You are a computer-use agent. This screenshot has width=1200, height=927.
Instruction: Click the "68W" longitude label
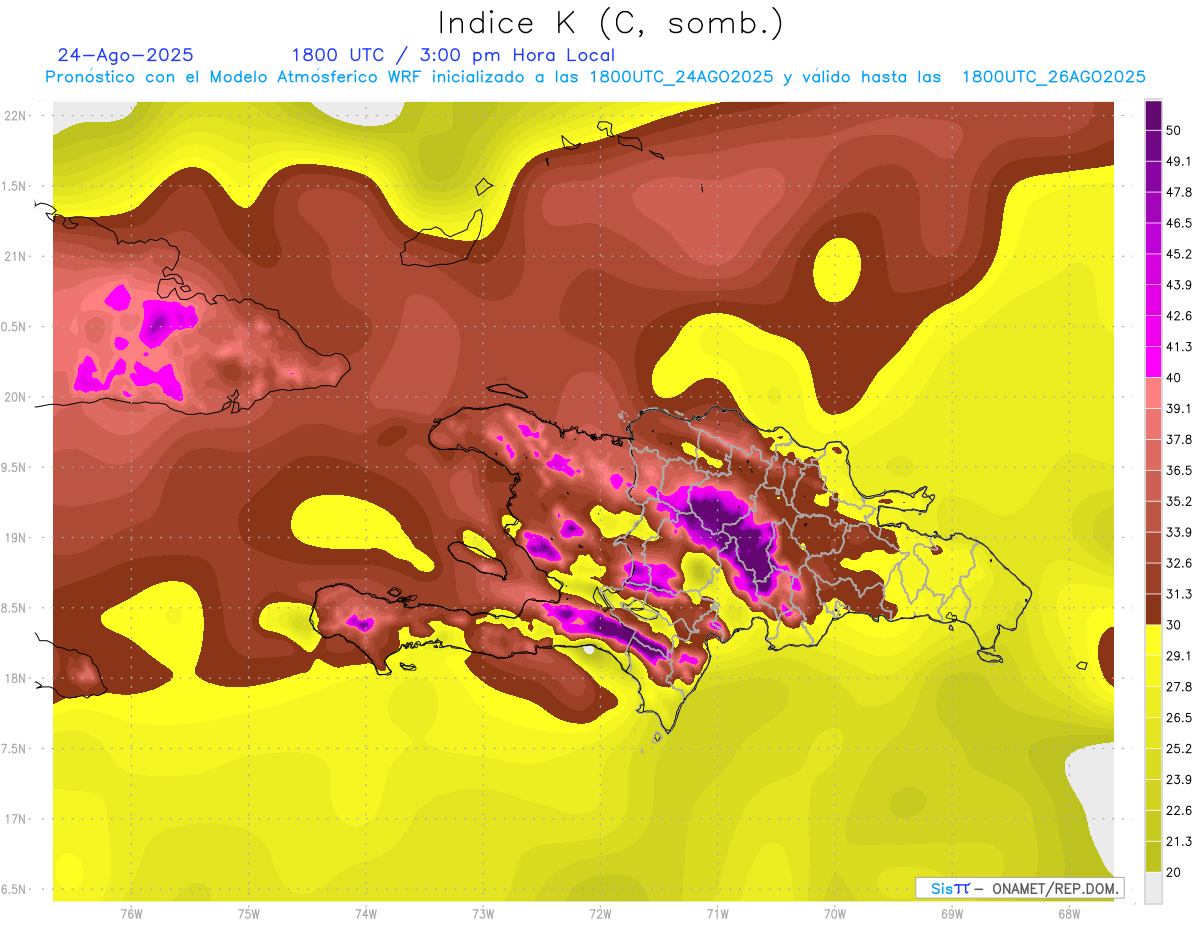pos(1069,913)
